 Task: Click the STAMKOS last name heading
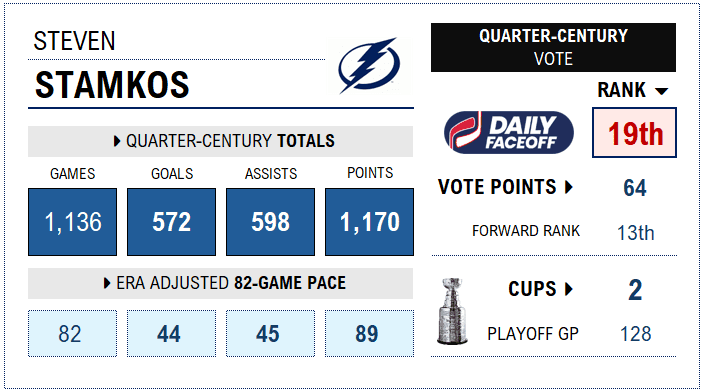click(112, 85)
